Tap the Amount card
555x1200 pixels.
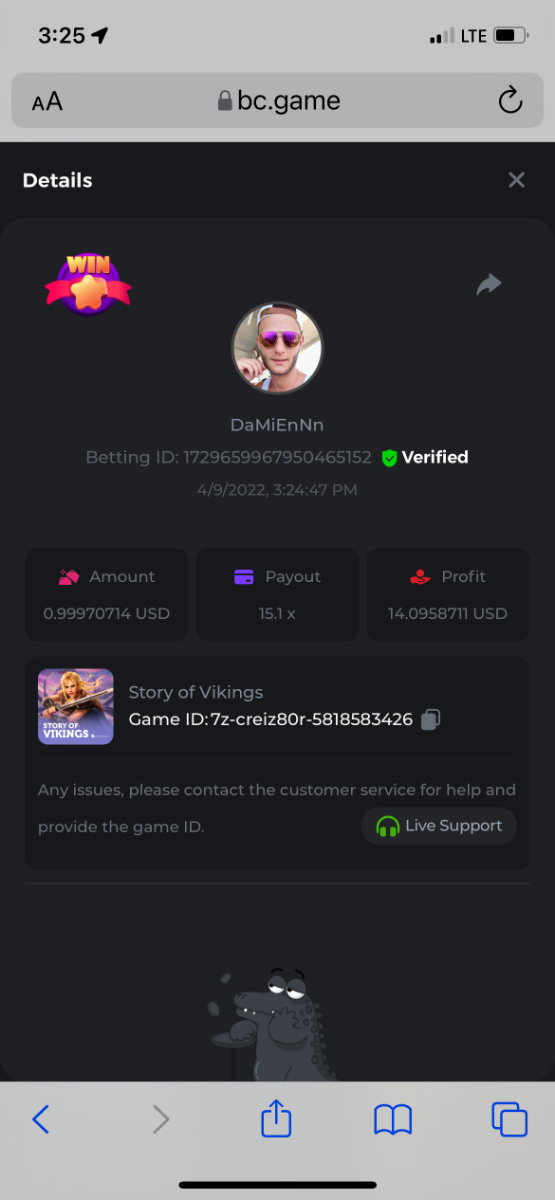point(106,594)
